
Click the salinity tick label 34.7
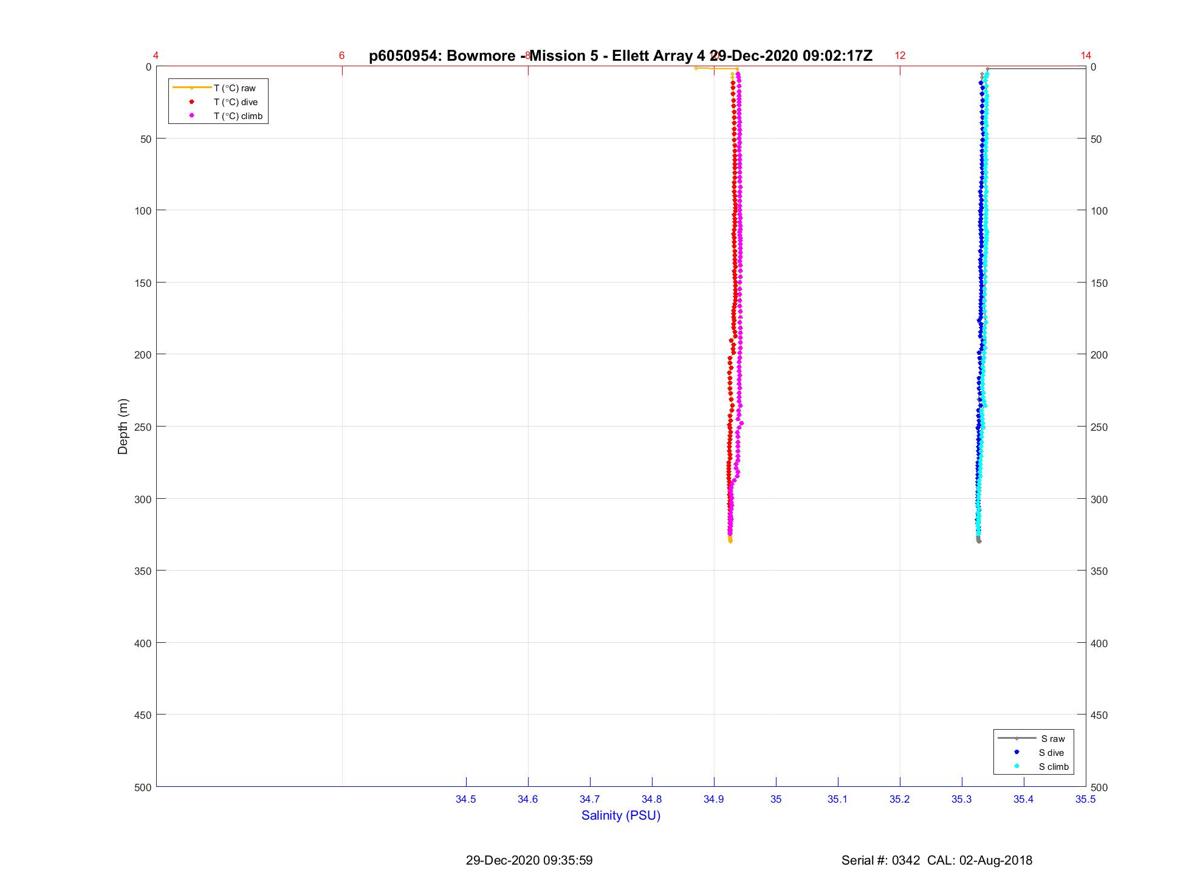[x=590, y=799]
